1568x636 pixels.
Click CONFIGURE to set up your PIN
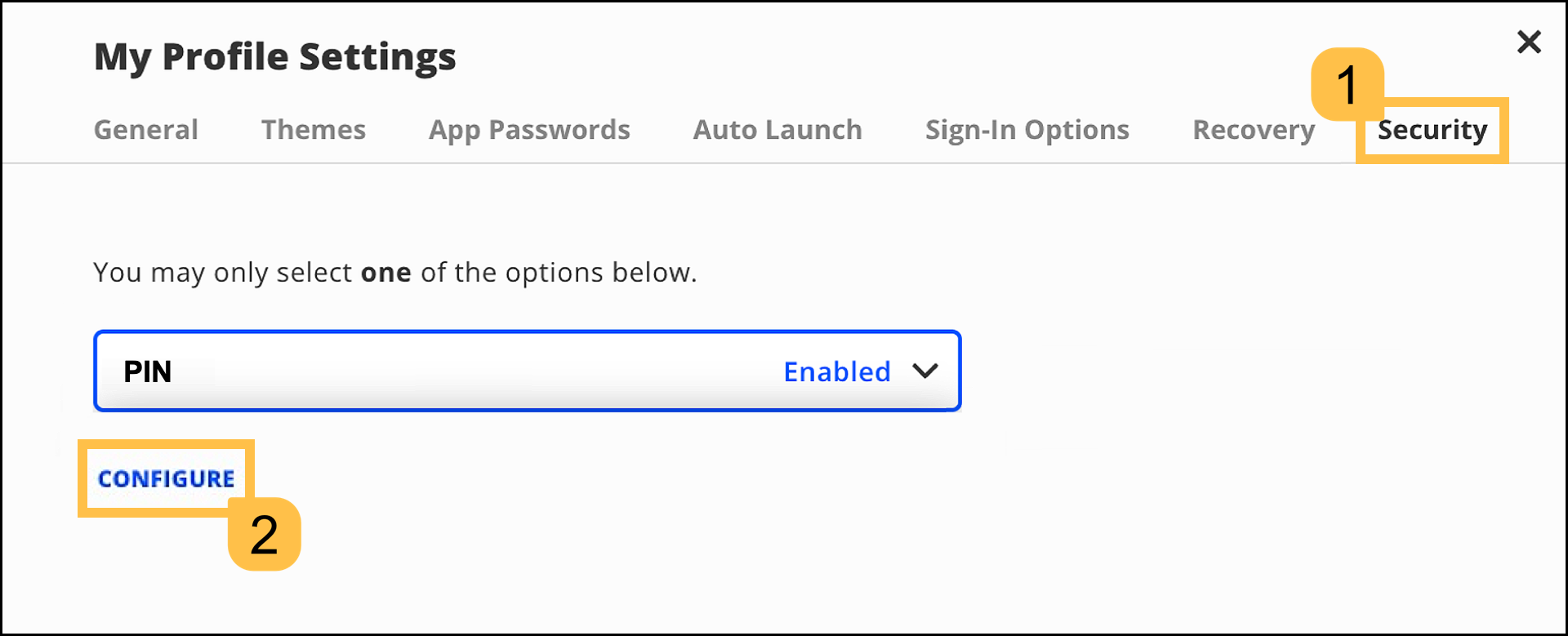[x=166, y=478]
